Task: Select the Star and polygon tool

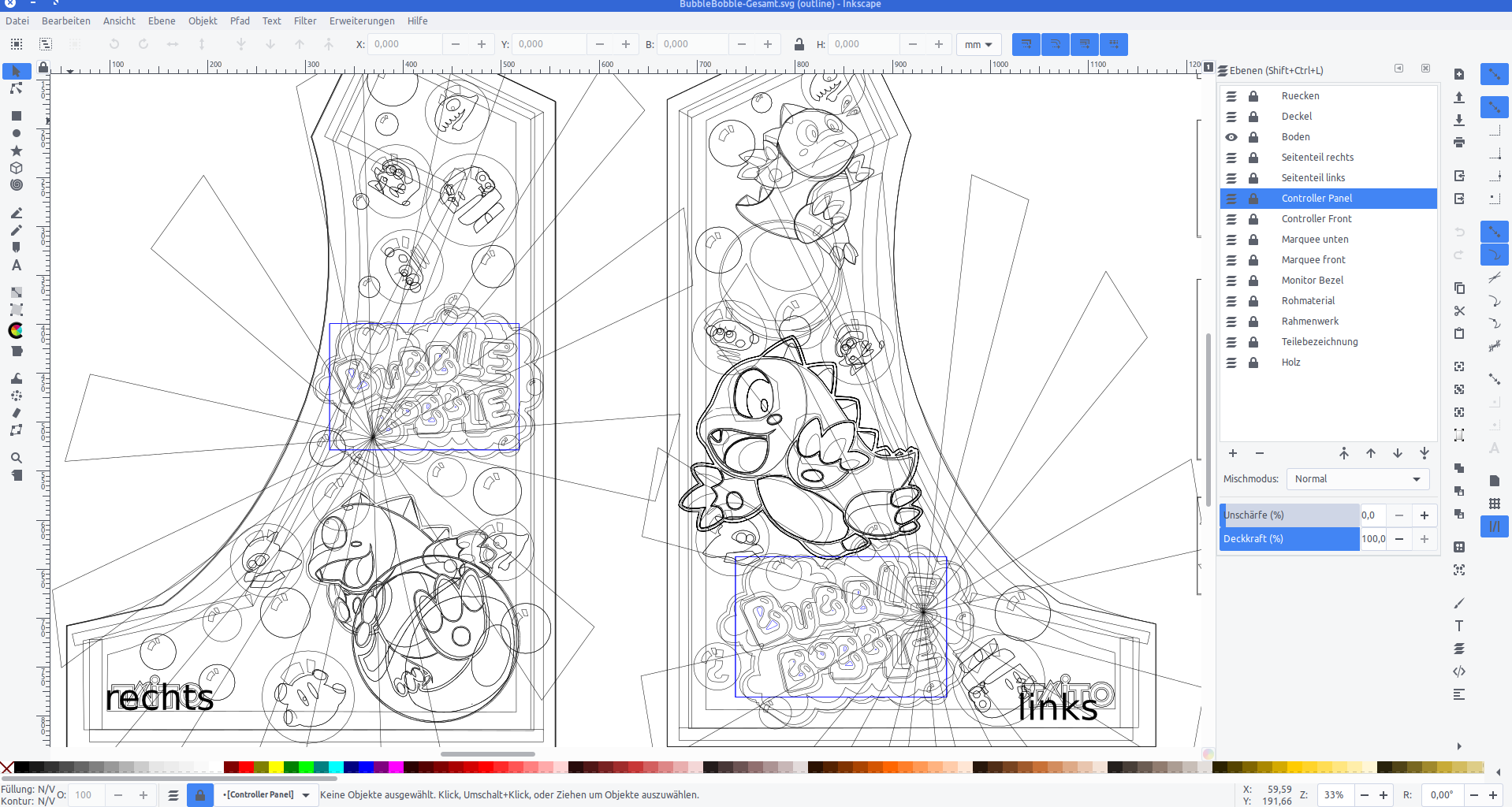Action: click(16, 151)
